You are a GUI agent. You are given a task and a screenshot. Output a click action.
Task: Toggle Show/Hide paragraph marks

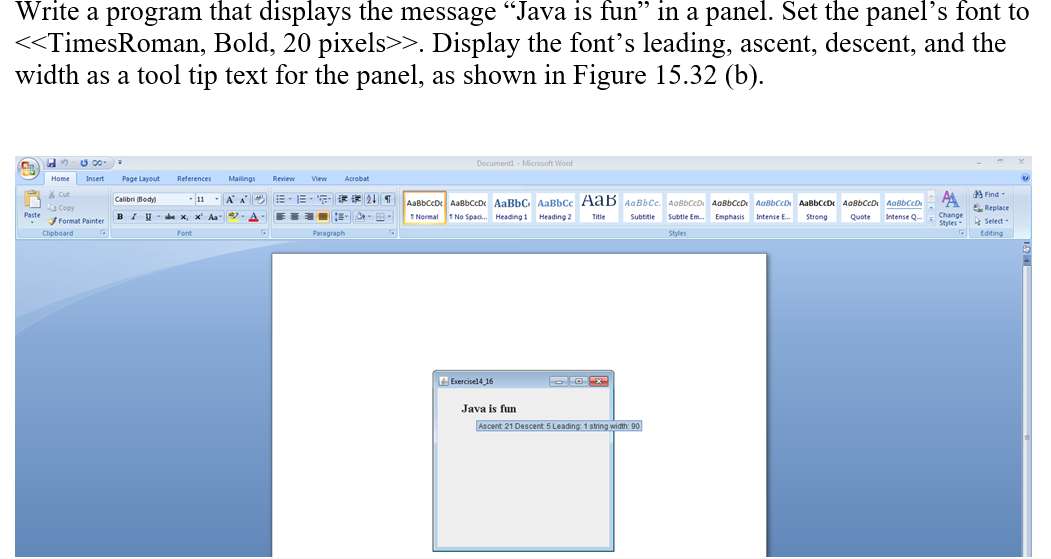[x=387, y=199]
